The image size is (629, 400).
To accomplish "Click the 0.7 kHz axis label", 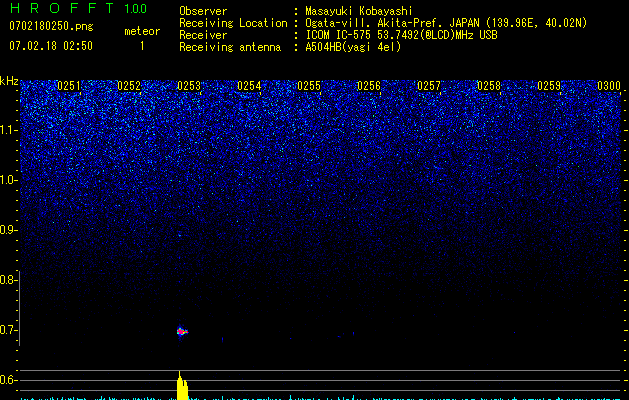I will [x=8, y=330].
